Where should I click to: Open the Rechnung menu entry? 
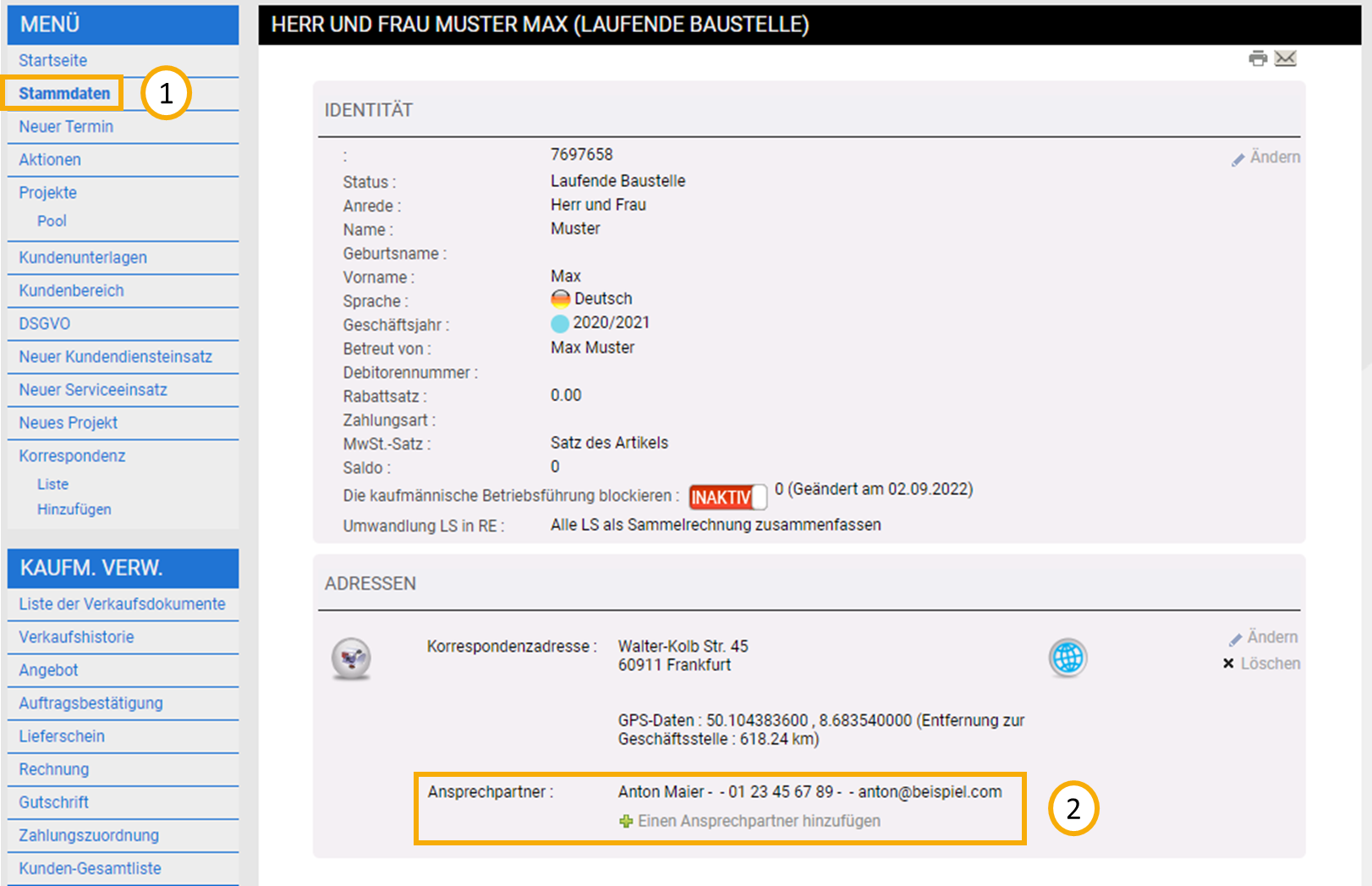pos(53,769)
